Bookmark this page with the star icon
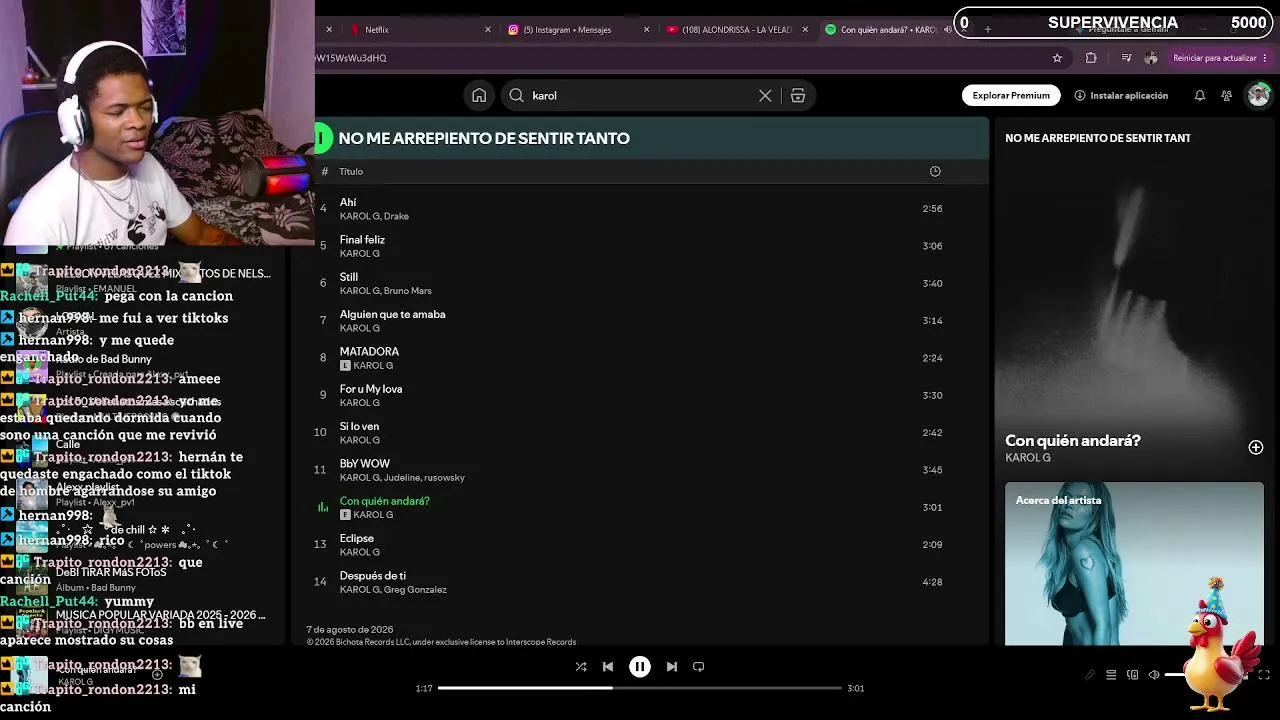The width and height of the screenshot is (1280, 720). tap(1057, 58)
